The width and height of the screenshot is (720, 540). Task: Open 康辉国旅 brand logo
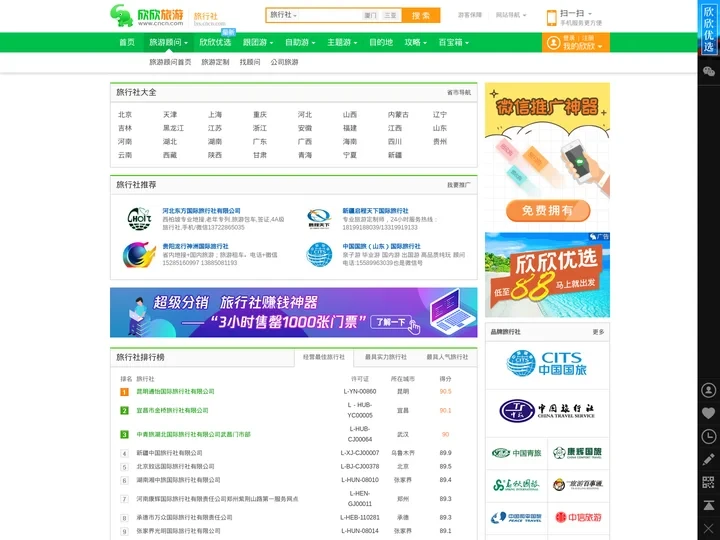[x=578, y=453]
